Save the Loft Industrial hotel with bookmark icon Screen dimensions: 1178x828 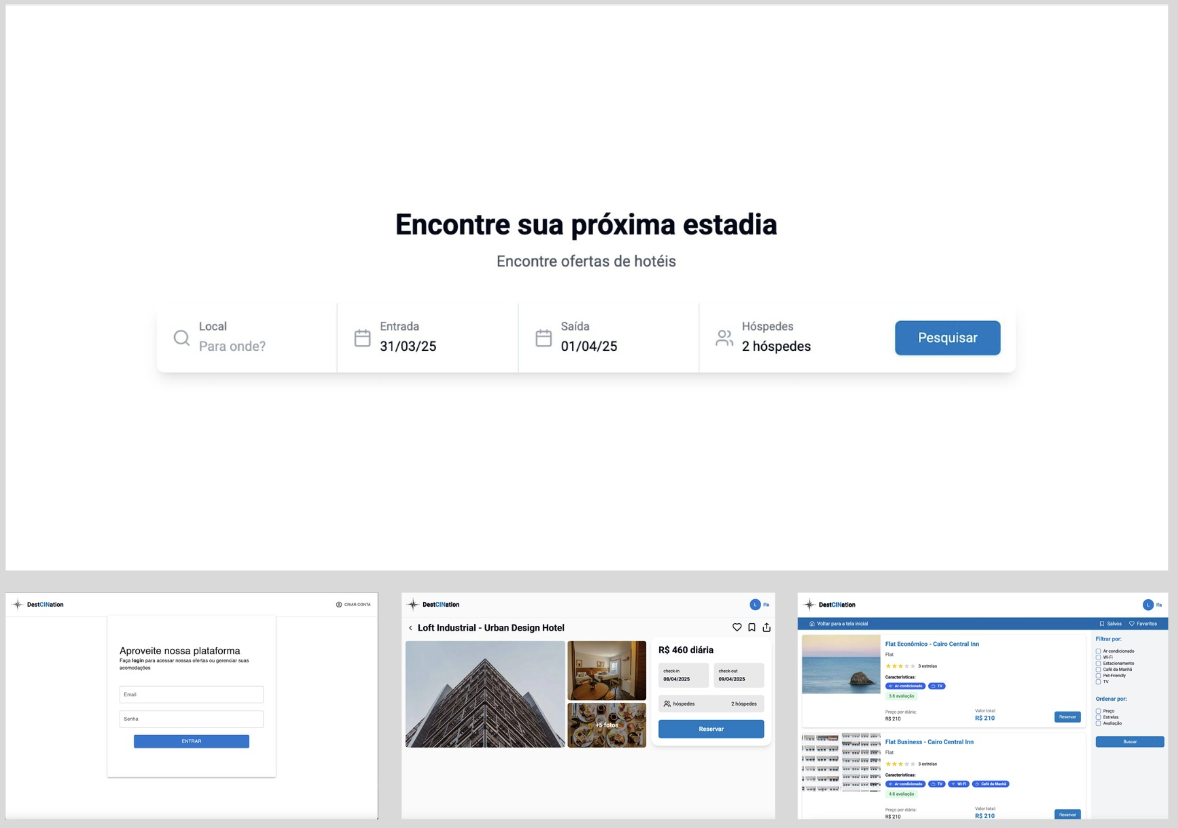pyautogui.click(x=751, y=627)
